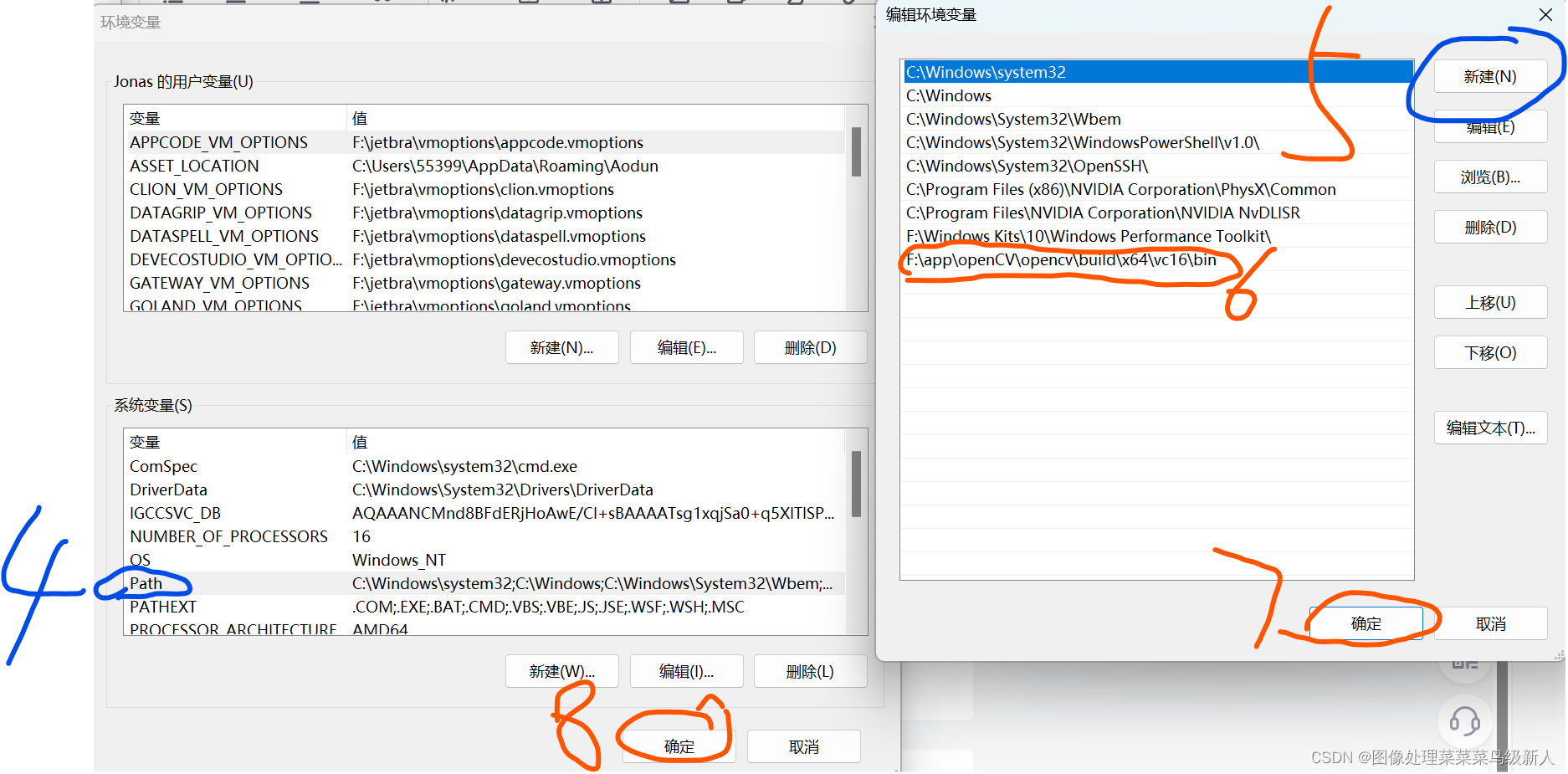Open the folder browser with 浏览(B)
The height and width of the screenshot is (774, 1568).
1489,177
